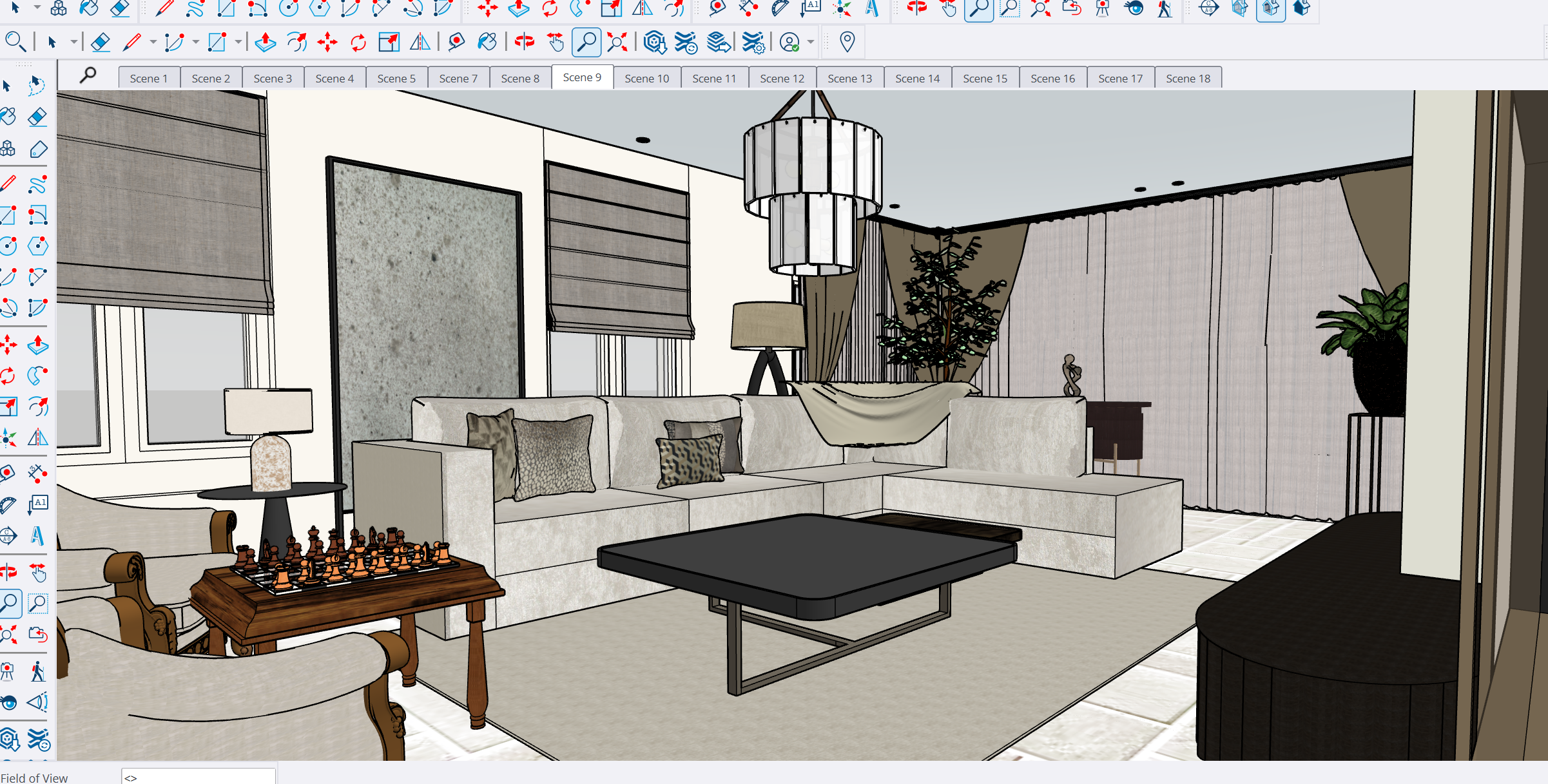Select the Tag tool in left toolbar
Screen dimensions: 1548x784
point(38,149)
